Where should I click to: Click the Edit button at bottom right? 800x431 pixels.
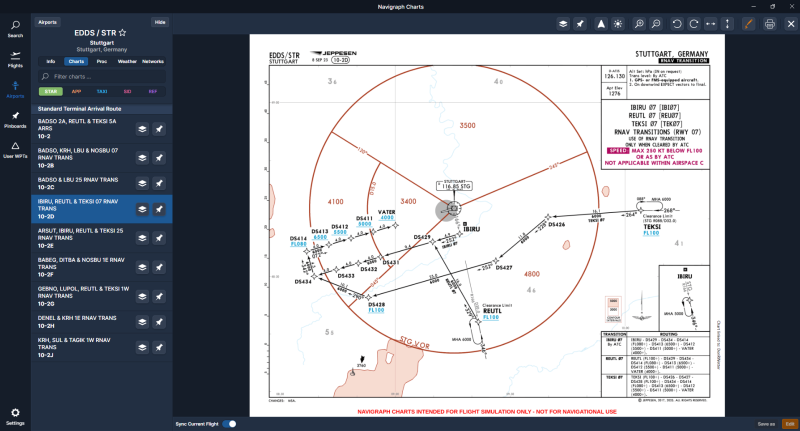[790, 424]
